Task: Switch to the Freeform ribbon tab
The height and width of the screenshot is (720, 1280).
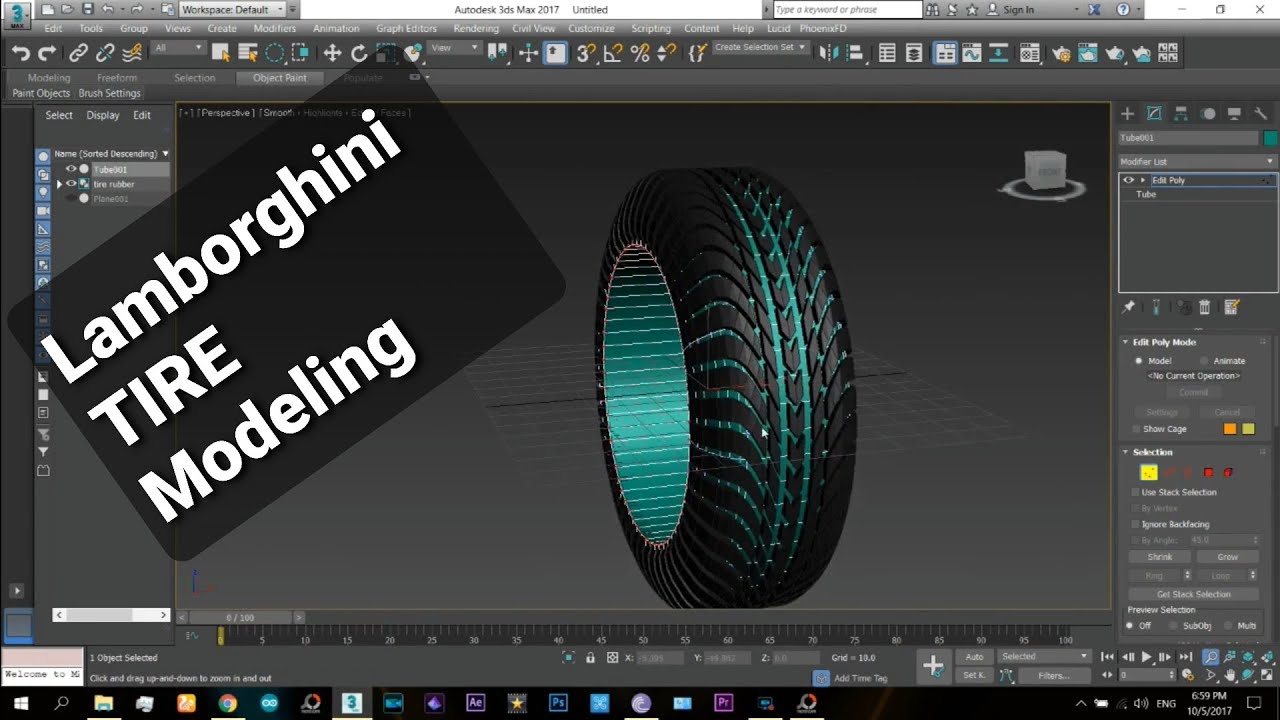Action: click(x=117, y=78)
